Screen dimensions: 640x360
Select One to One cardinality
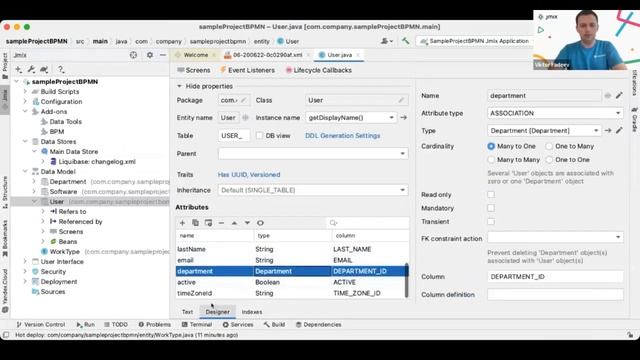point(549,160)
